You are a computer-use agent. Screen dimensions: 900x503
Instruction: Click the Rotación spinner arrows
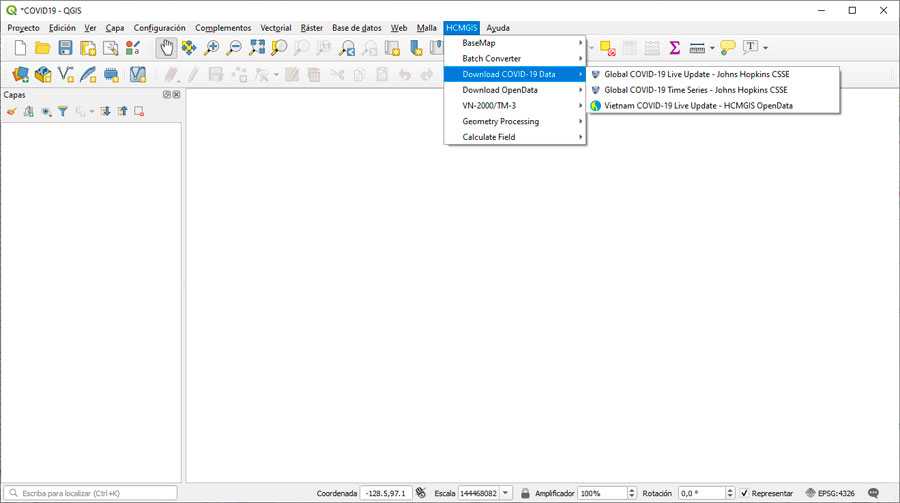click(730, 493)
